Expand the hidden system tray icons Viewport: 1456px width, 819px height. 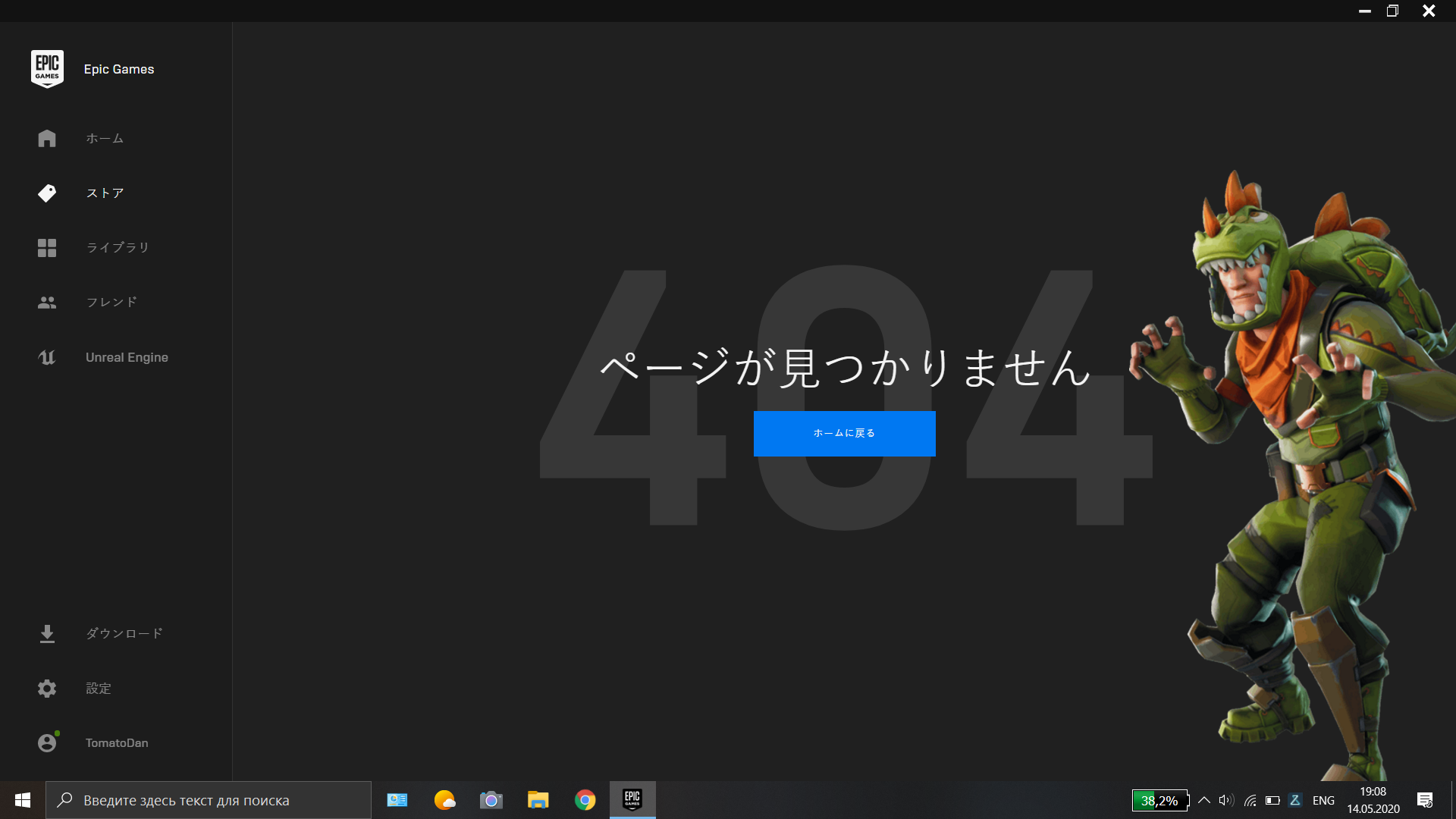click(x=1204, y=800)
